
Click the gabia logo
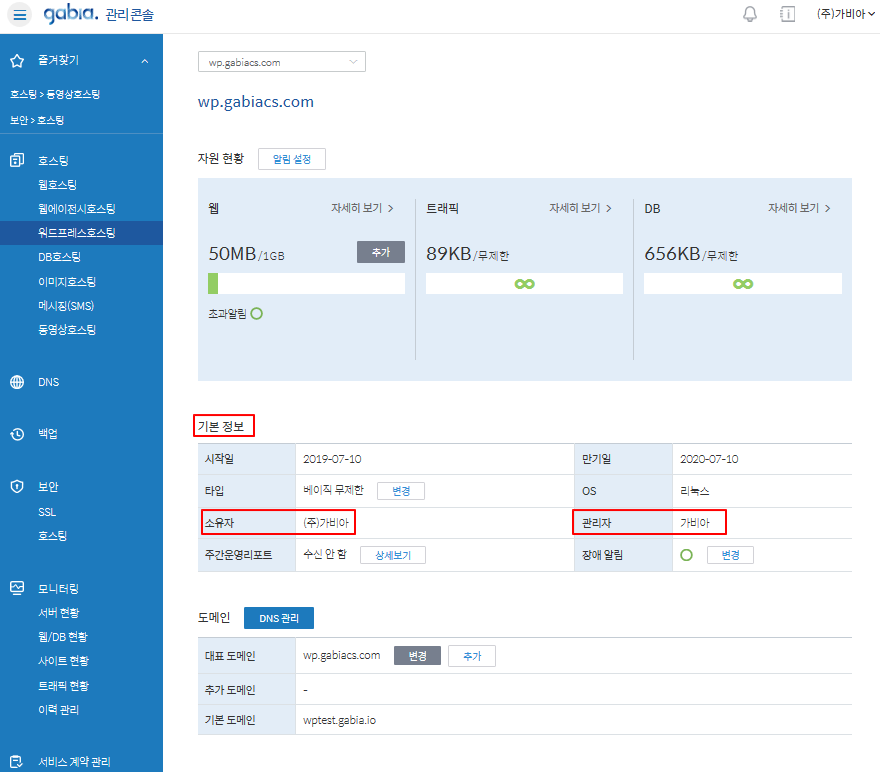coord(71,13)
